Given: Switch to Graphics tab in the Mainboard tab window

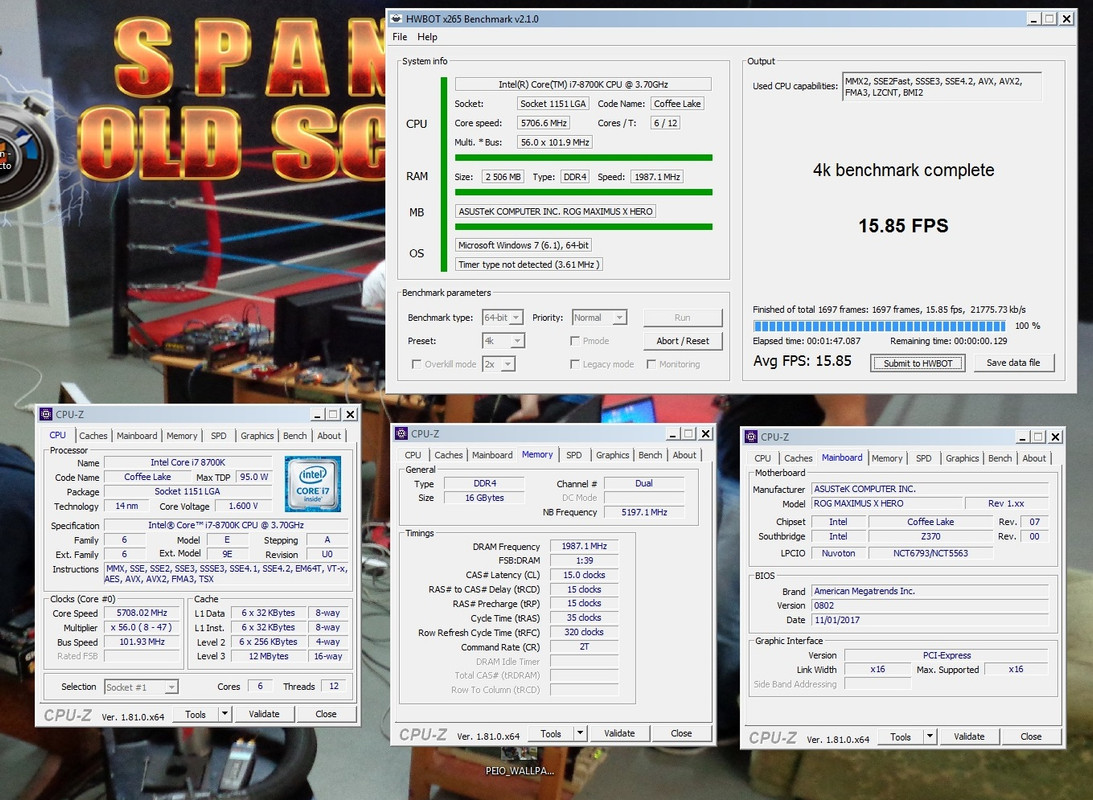Looking at the screenshot, I should (x=962, y=459).
